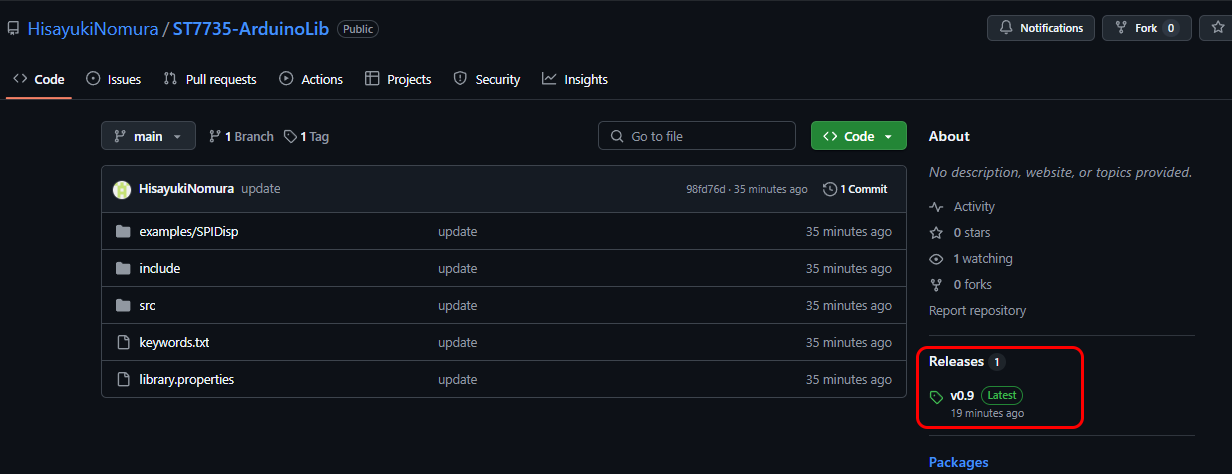Open update commit for src row
This screenshot has width=1232, height=474.
[x=458, y=305]
